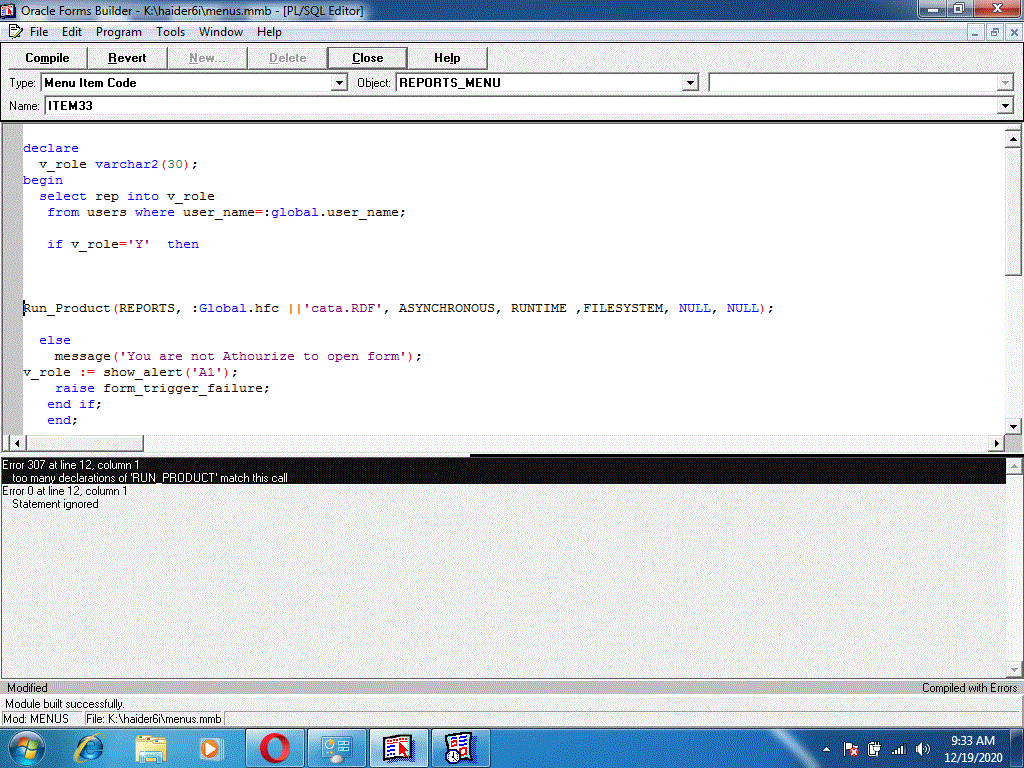The image size is (1024, 768).
Task: Open the Program menu
Action: 119,32
